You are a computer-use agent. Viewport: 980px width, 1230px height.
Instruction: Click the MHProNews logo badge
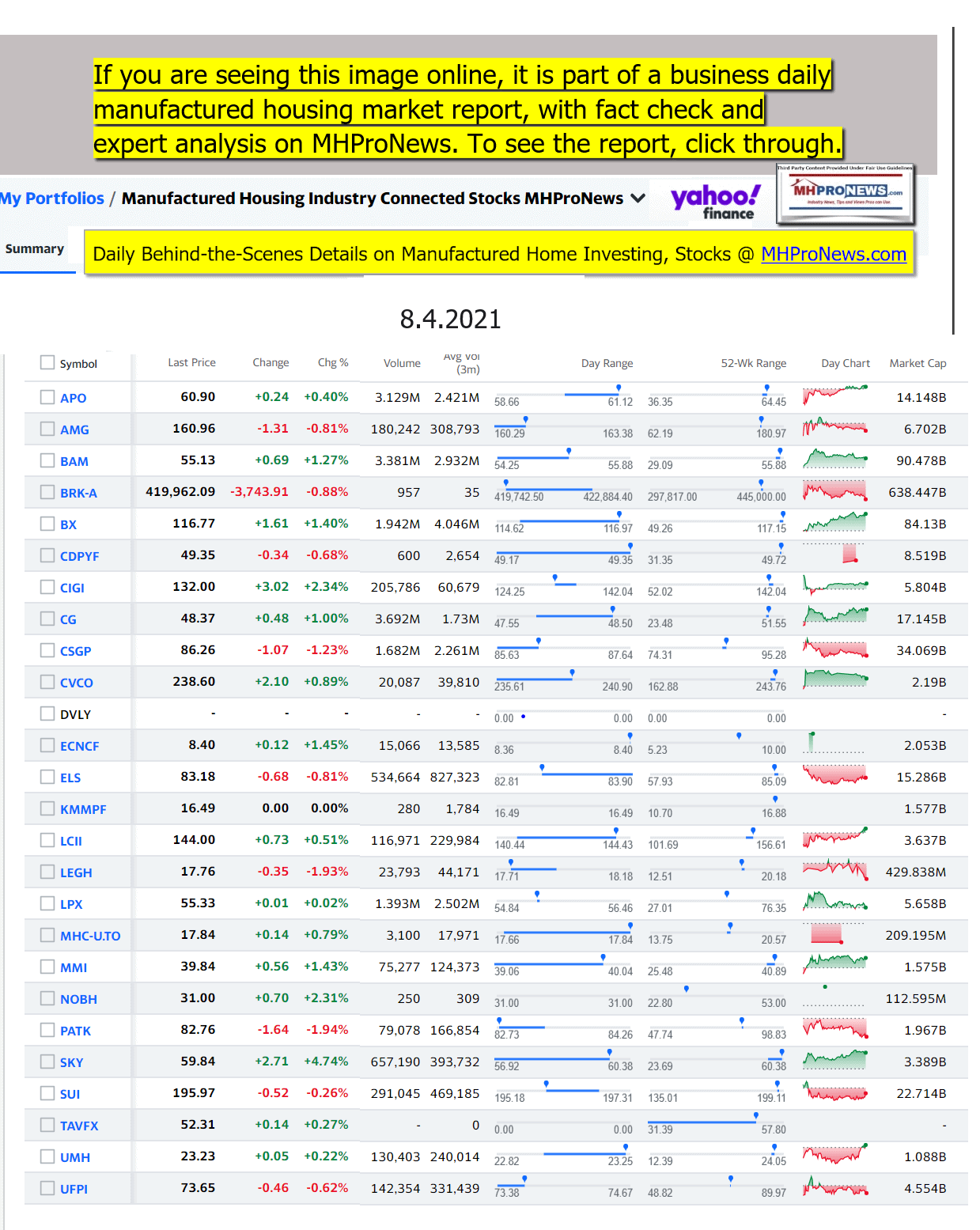[846, 194]
